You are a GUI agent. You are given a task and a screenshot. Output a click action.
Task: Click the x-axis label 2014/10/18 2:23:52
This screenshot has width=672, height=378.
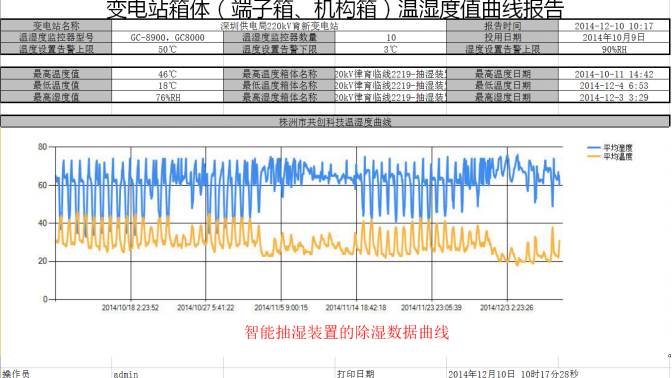tap(130, 308)
